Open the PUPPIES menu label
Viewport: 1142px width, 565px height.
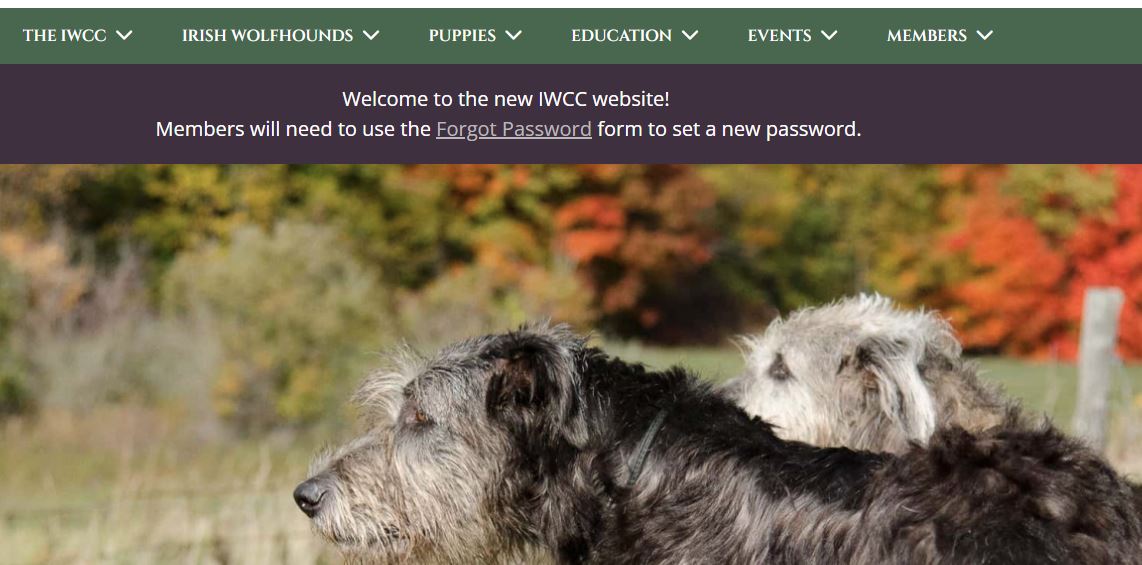tap(462, 36)
